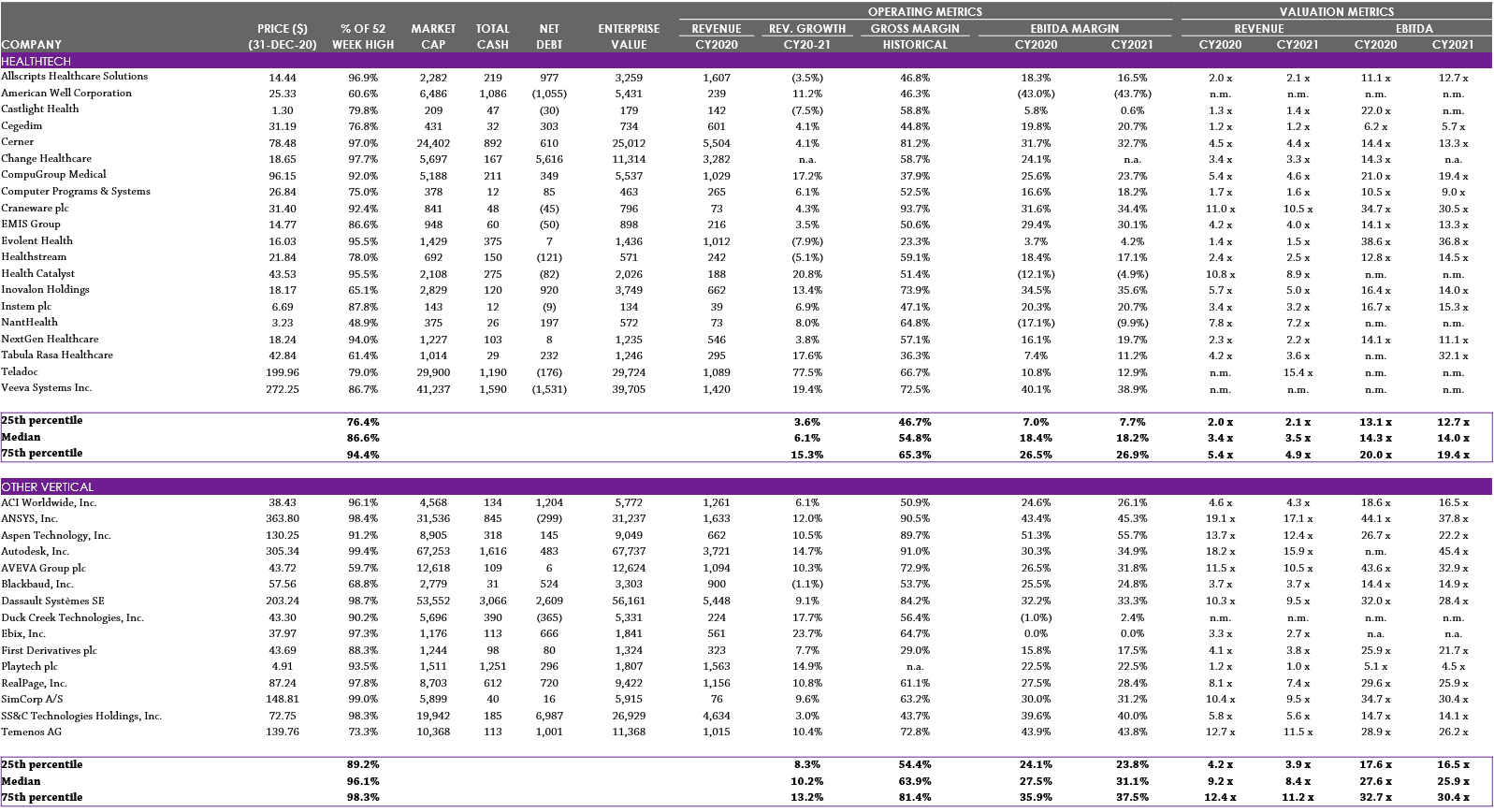Image resolution: width=1494 pixels, height=812 pixels.
Task: Select Veeva market cap 41,237
Action: click(x=433, y=389)
